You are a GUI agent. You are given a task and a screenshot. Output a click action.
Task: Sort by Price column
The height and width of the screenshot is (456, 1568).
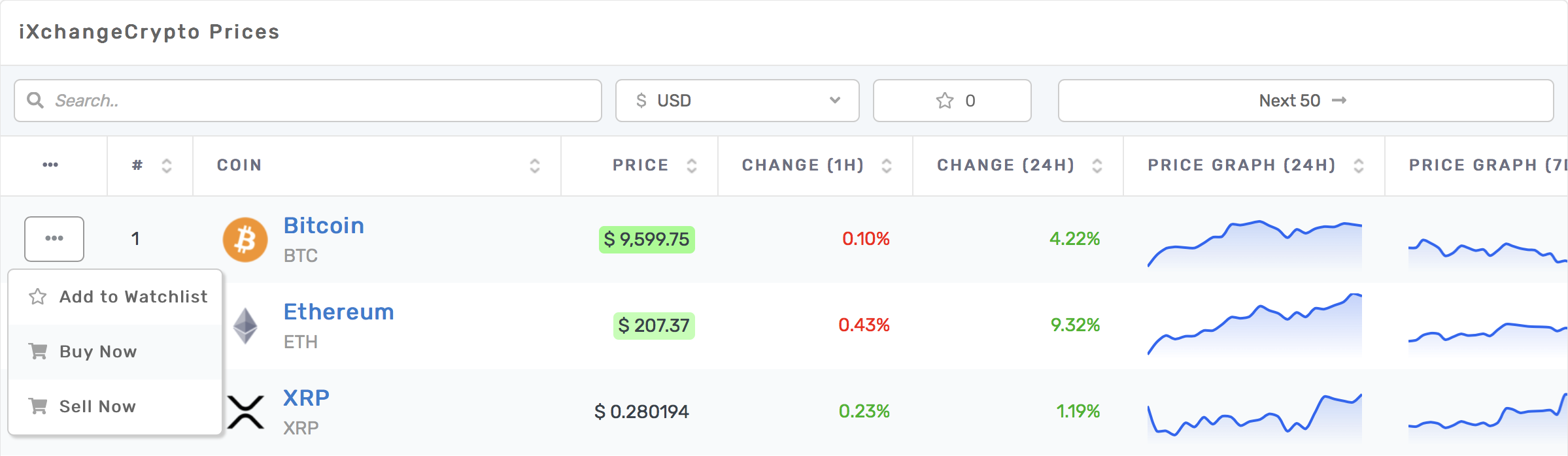click(x=691, y=166)
